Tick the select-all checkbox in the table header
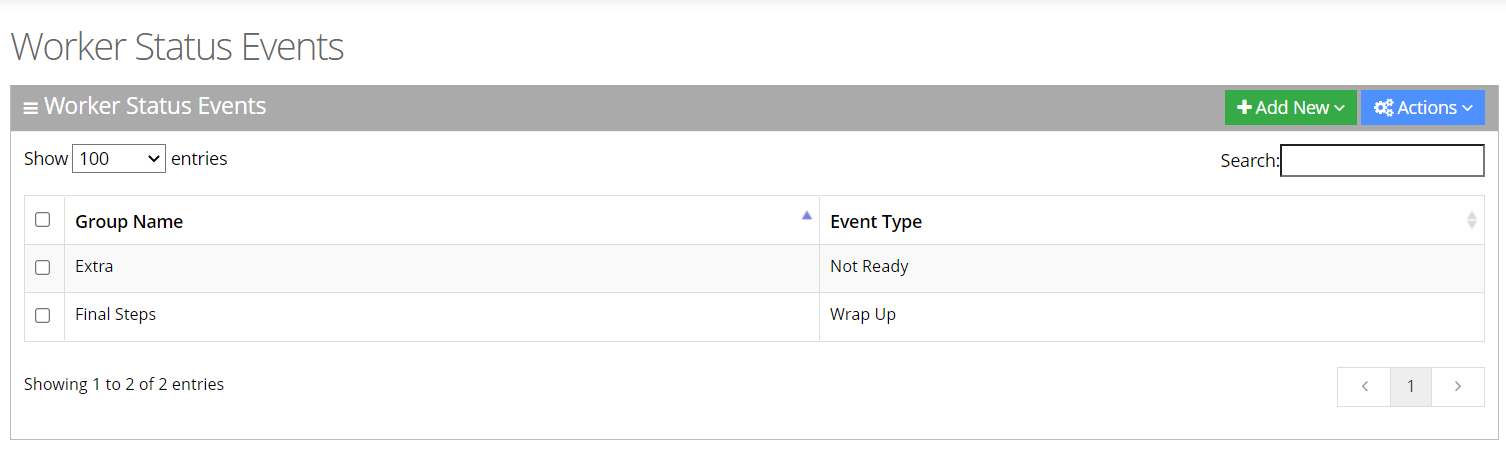 pyautogui.click(x=43, y=220)
